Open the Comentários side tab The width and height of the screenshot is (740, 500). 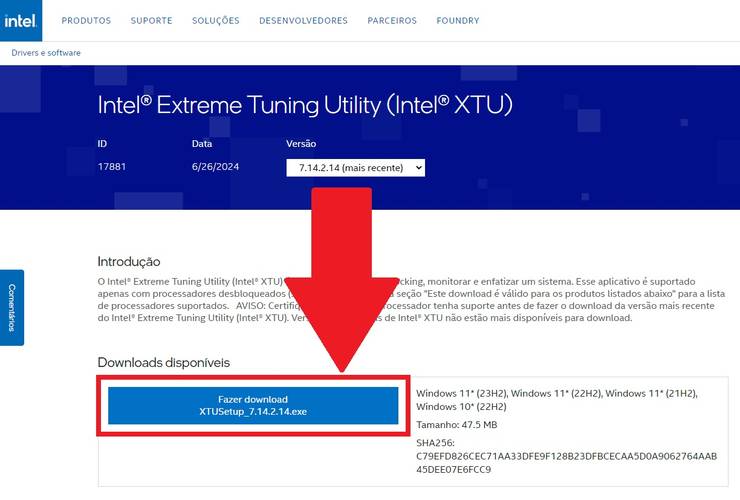[x=12, y=308]
